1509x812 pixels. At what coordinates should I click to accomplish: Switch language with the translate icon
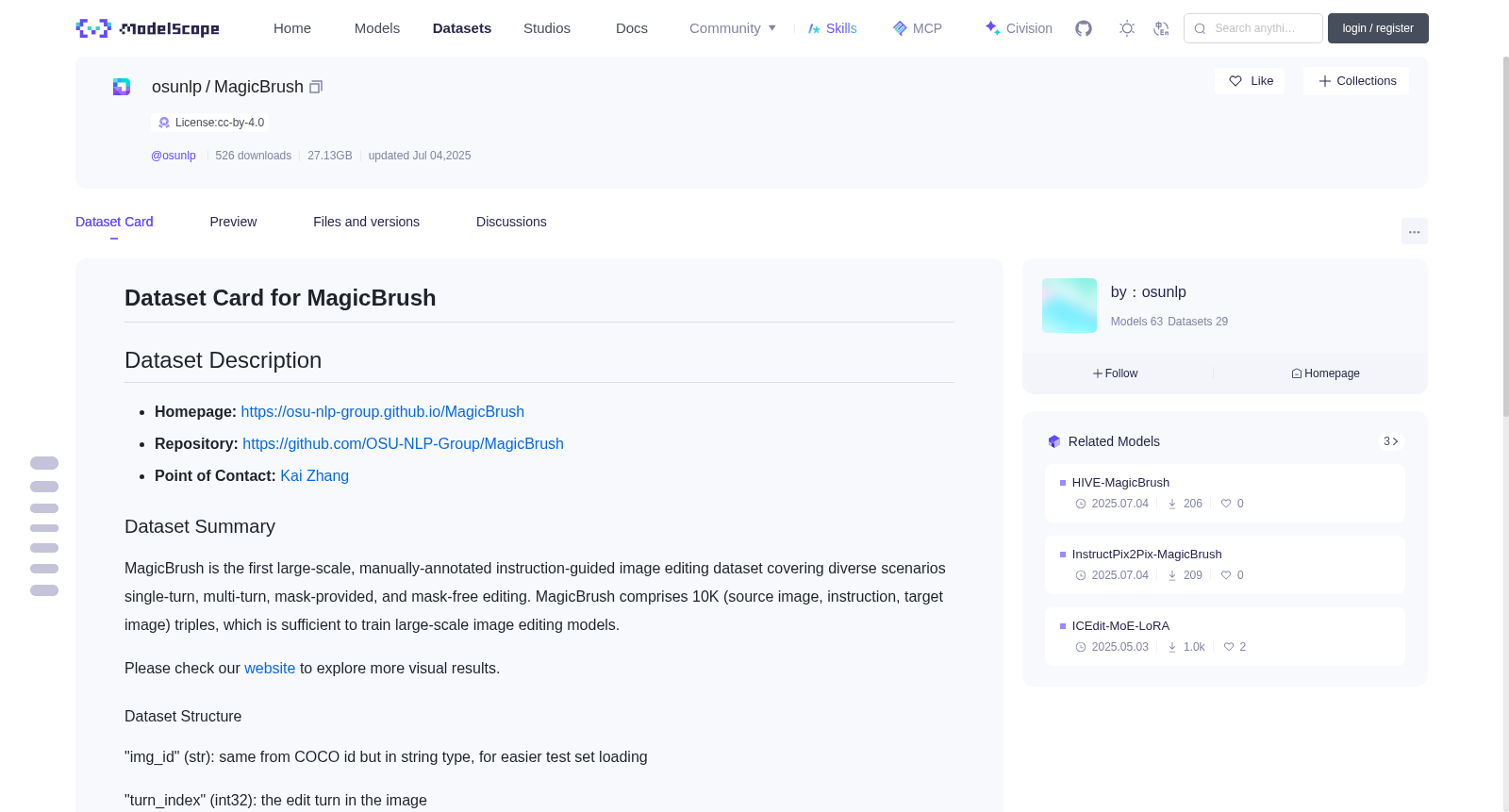1161,28
